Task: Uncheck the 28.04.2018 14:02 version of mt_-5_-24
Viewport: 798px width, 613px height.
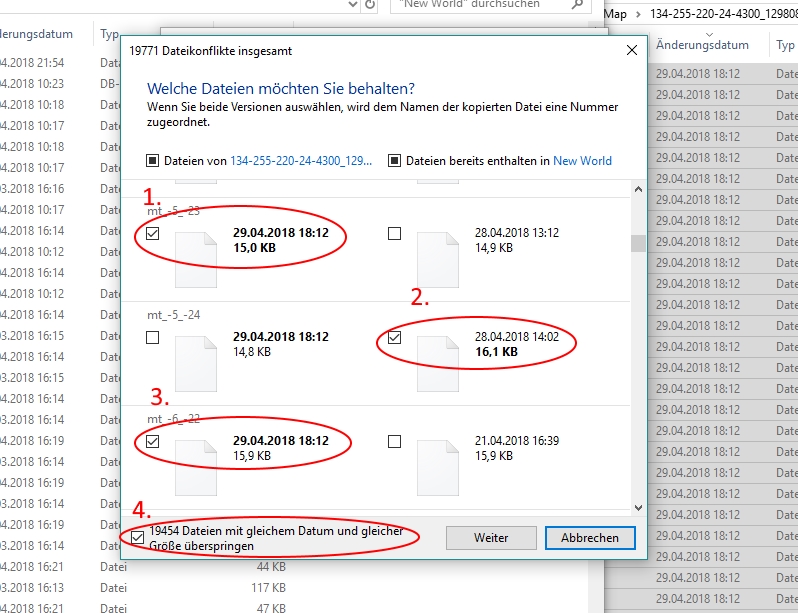Action: pyautogui.click(x=394, y=338)
